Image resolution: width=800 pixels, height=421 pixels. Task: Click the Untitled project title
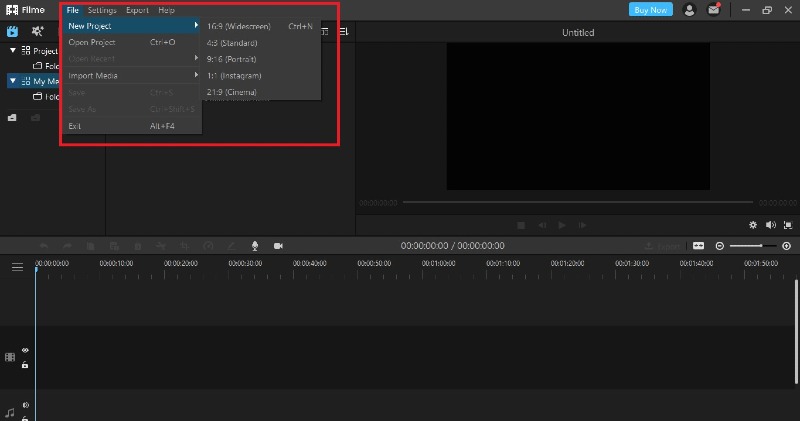pos(578,33)
